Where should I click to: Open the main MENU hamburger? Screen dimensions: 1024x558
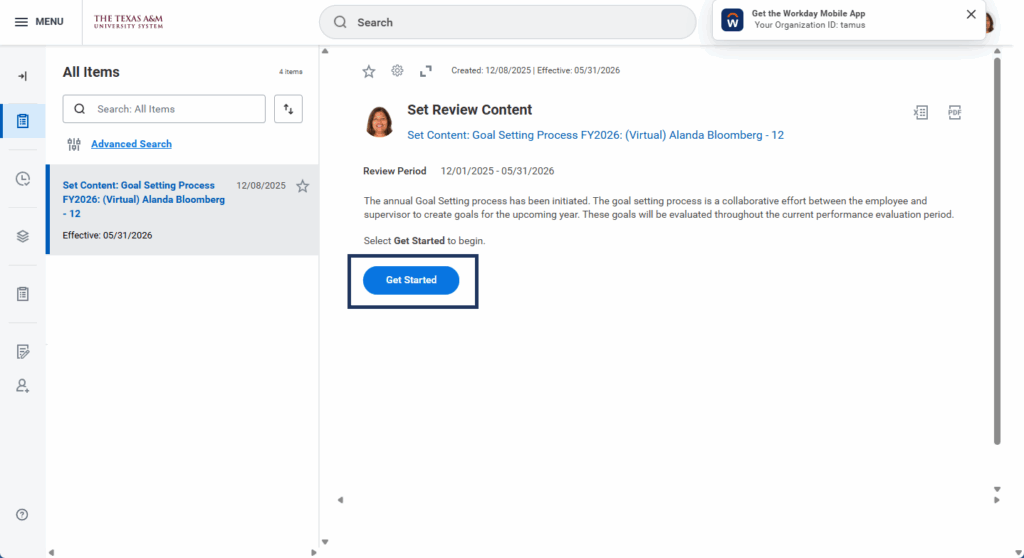click(x=39, y=22)
